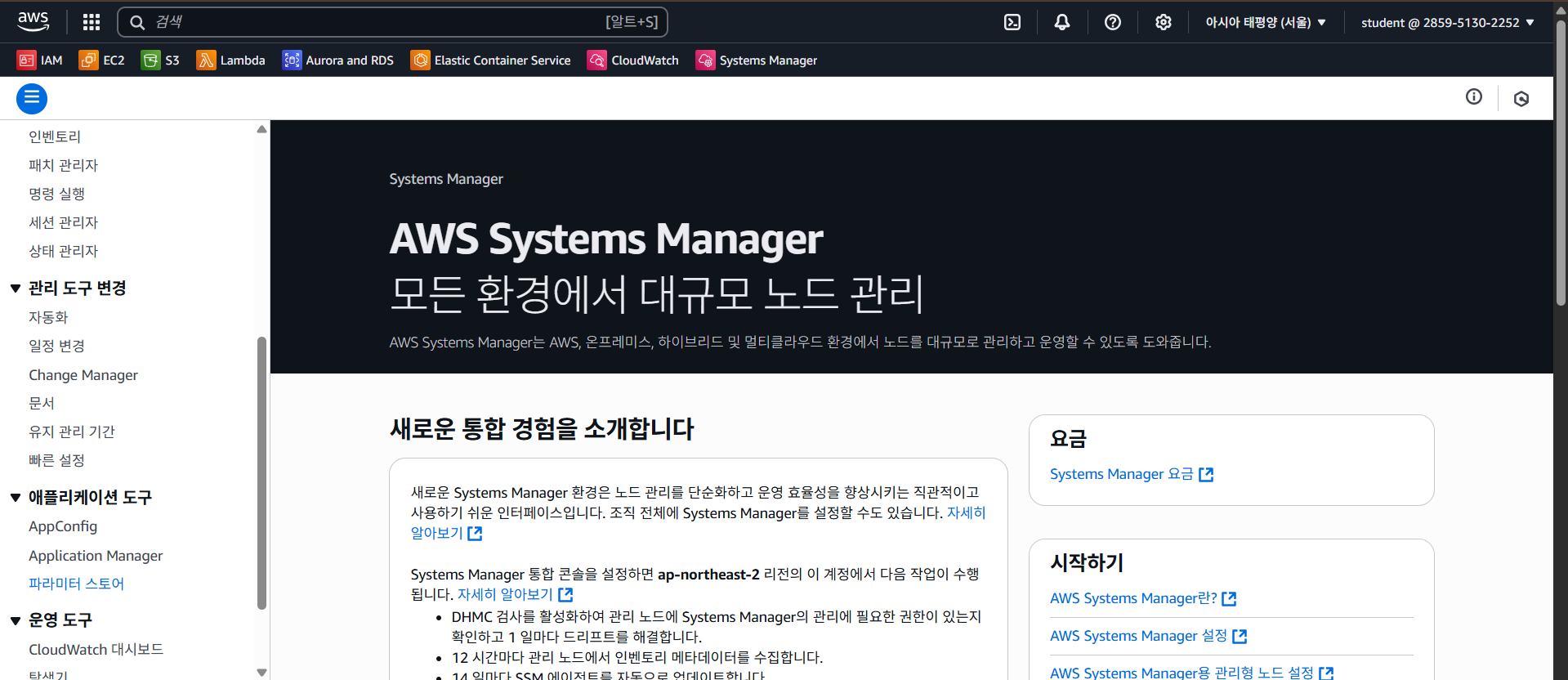Open the Aurora and RDS shortcut icon
This screenshot has width=1568, height=680.
292,60
